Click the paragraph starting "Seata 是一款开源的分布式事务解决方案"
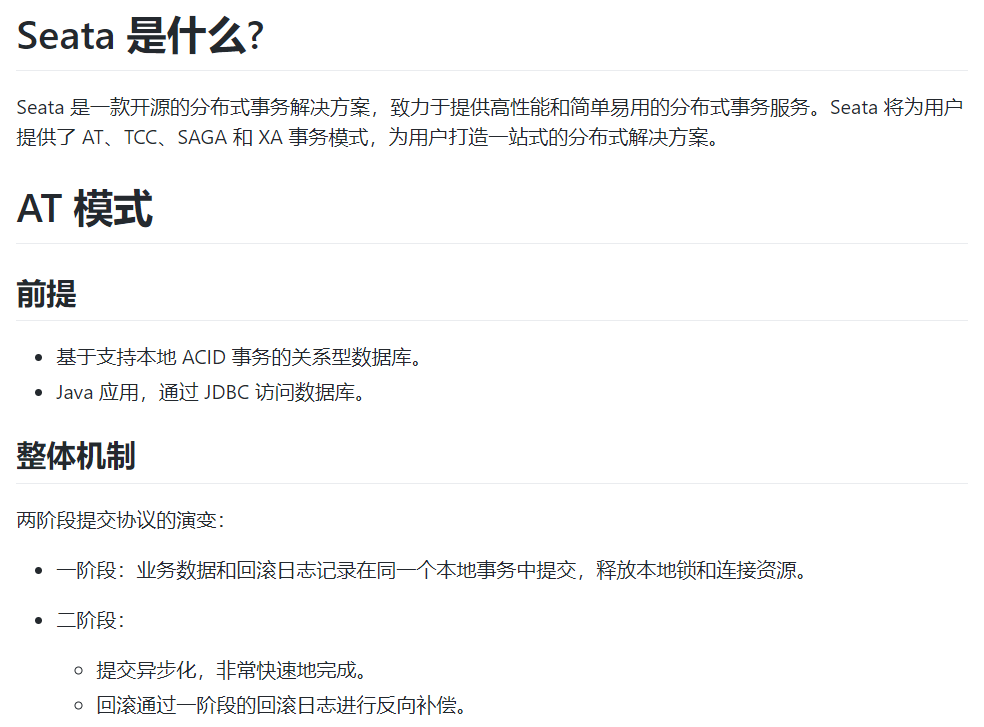 coord(490,122)
